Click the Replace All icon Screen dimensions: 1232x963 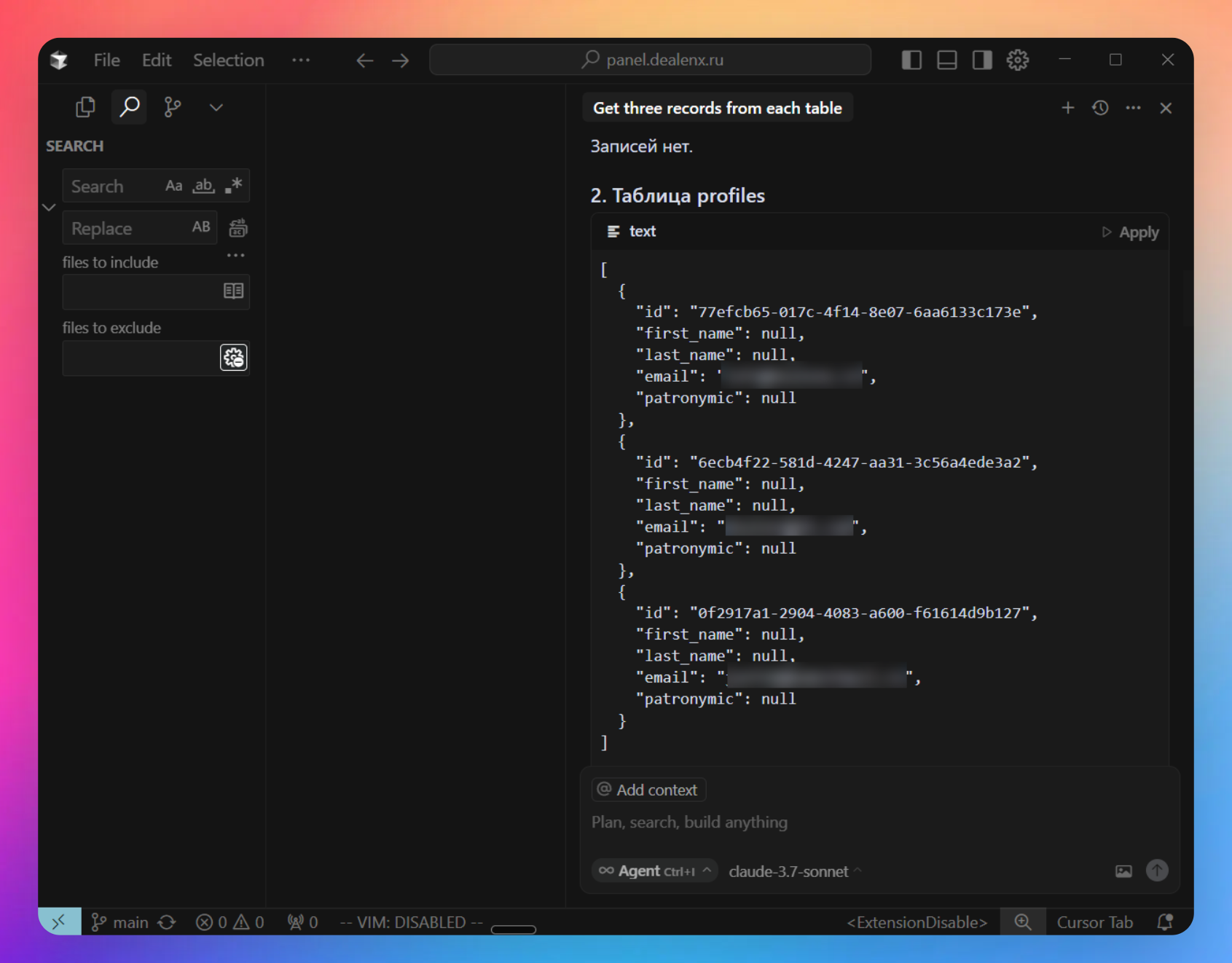click(x=238, y=228)
